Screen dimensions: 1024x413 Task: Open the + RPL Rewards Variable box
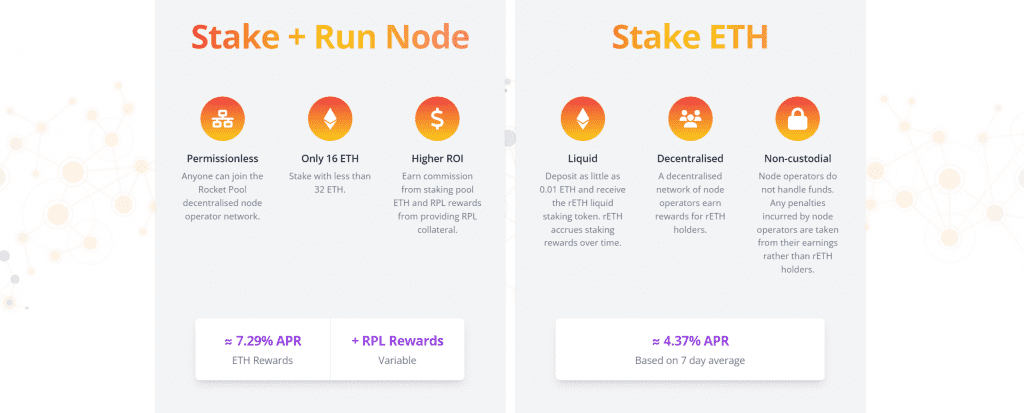(x=398, y=349)
